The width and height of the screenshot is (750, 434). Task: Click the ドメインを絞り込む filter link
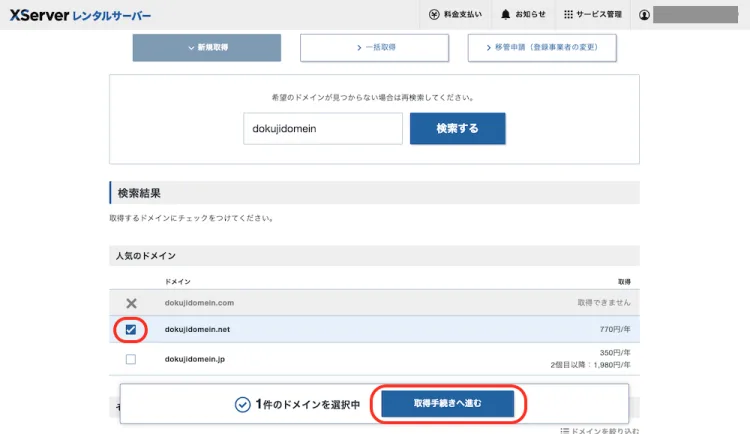[x=600, y=431]
